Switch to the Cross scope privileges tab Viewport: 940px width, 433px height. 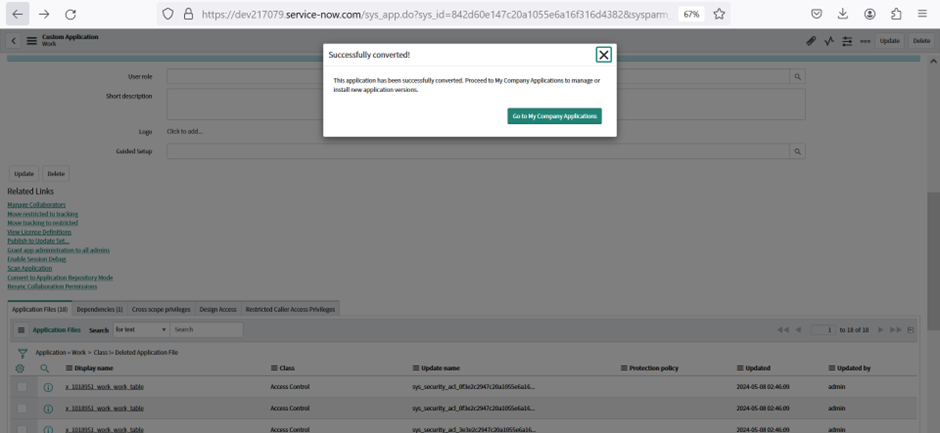160,309
